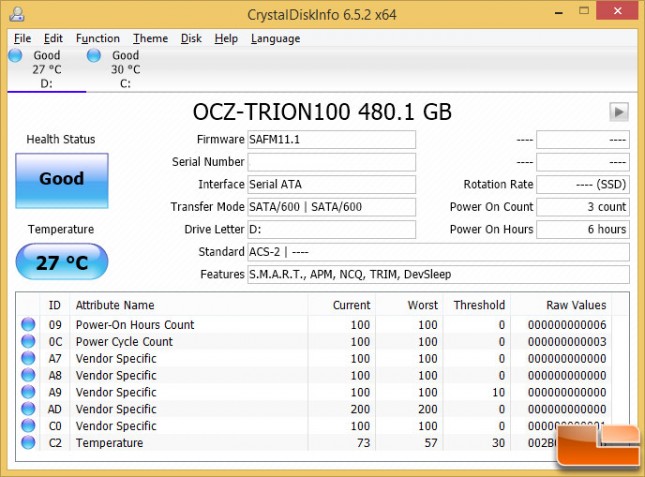Click raw value 000000000006
Image resolution: width=645 pixels, height=477 pixels.
(567, 325)
